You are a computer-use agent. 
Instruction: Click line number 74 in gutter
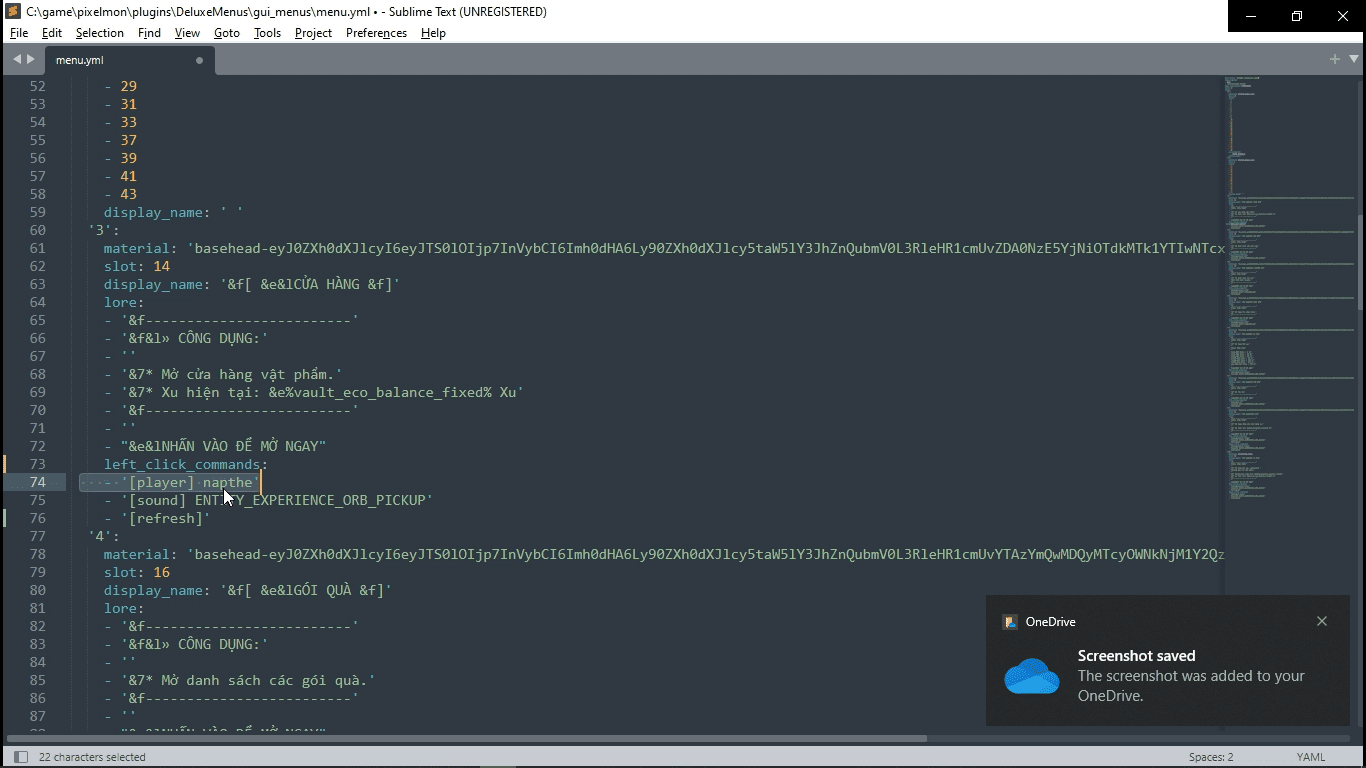pyautogui.click(x=37, y=482)
